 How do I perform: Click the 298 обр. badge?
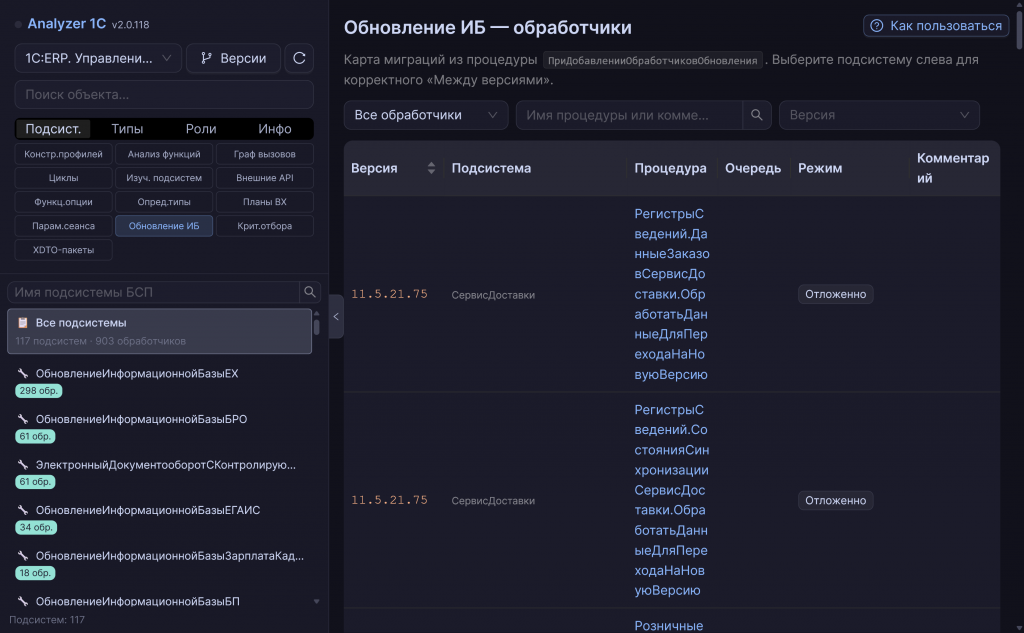pos(39,391)
